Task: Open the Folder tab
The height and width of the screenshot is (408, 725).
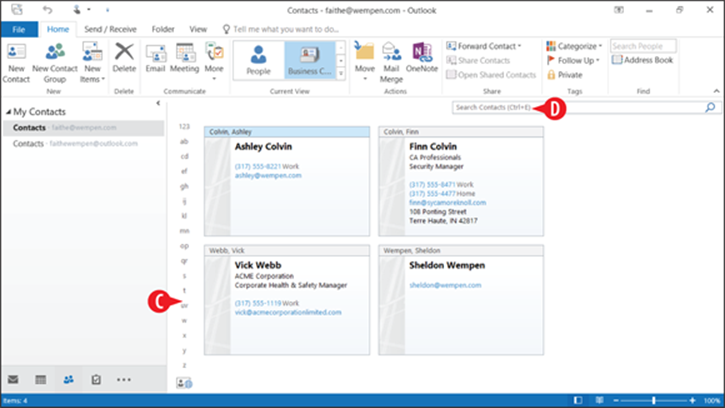Action: pos(163,29)
